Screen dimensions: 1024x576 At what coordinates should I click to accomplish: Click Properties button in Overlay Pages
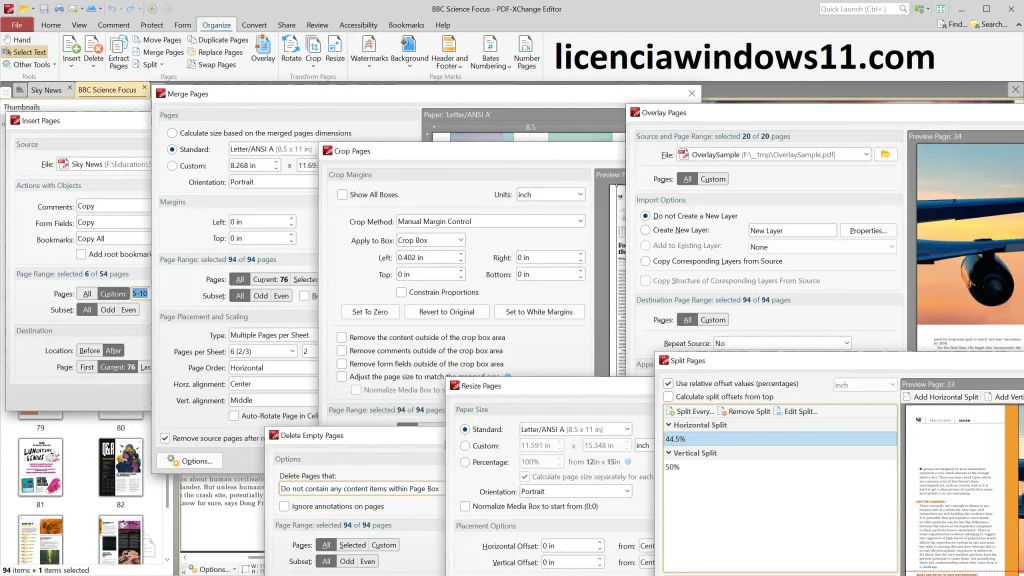point(868,231)
